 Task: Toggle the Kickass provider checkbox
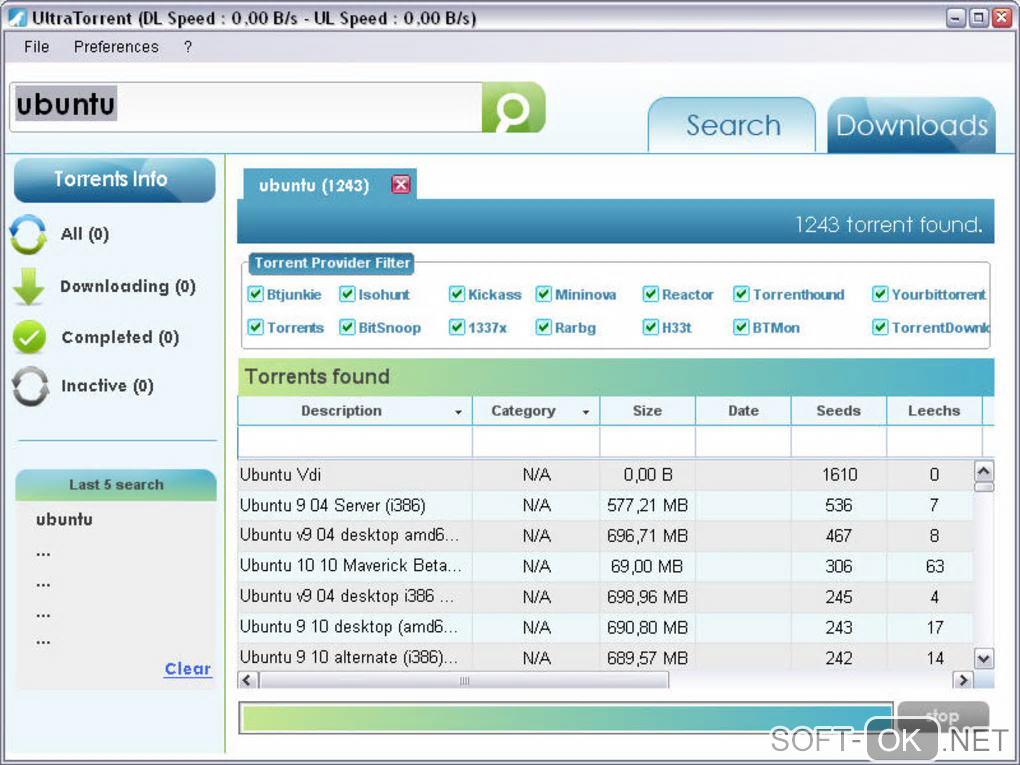457,294
